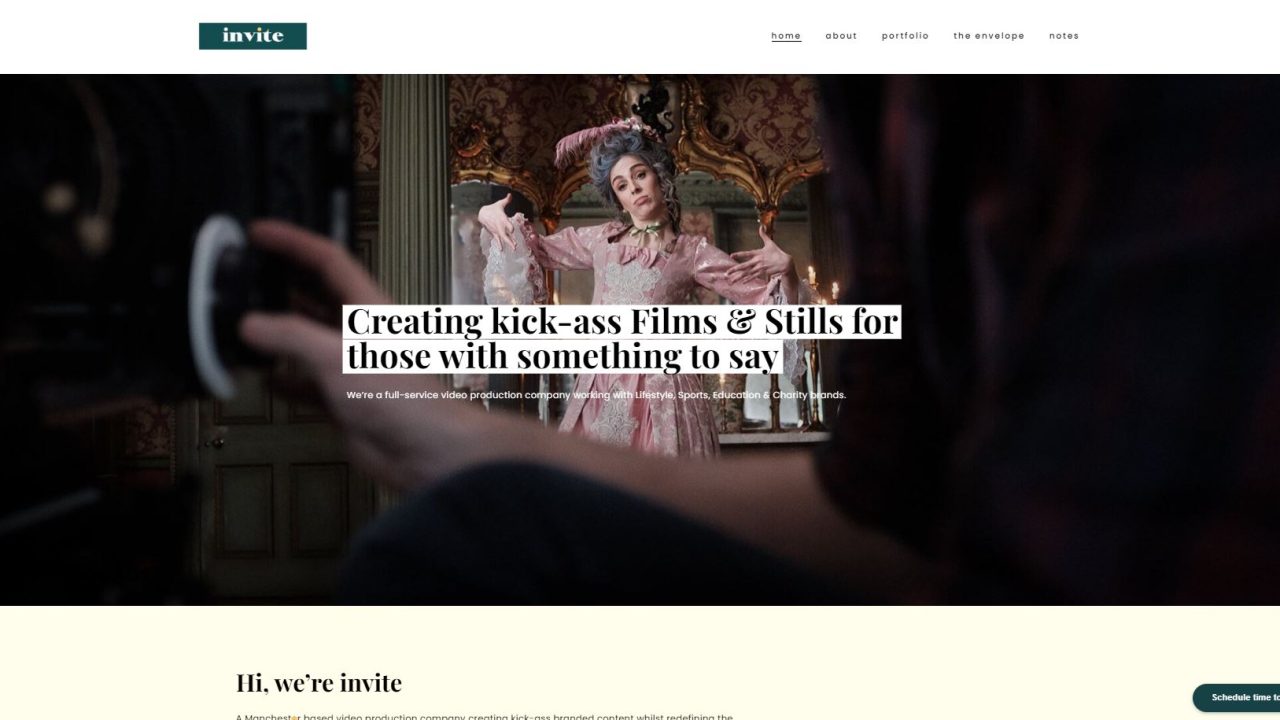This screenshot has height=720, width=1280.
Task: Click the invite logo in header
Action: [x=253, y=36]
